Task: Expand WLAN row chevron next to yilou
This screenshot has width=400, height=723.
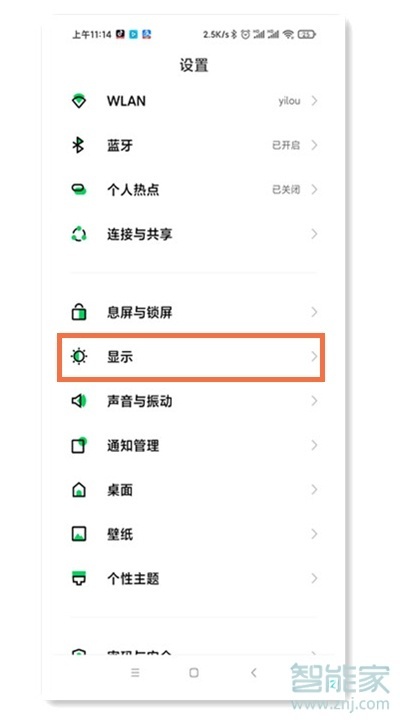Action: (x=314, y=101)
